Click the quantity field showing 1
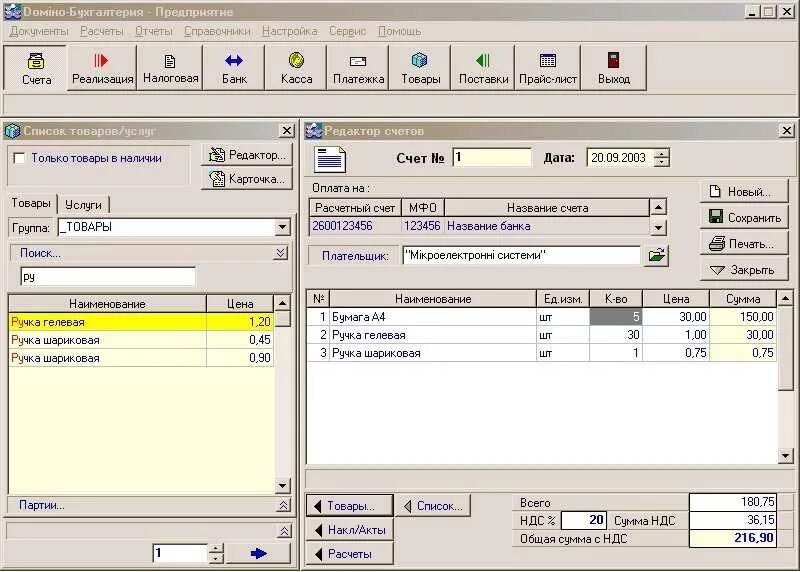 181,553
